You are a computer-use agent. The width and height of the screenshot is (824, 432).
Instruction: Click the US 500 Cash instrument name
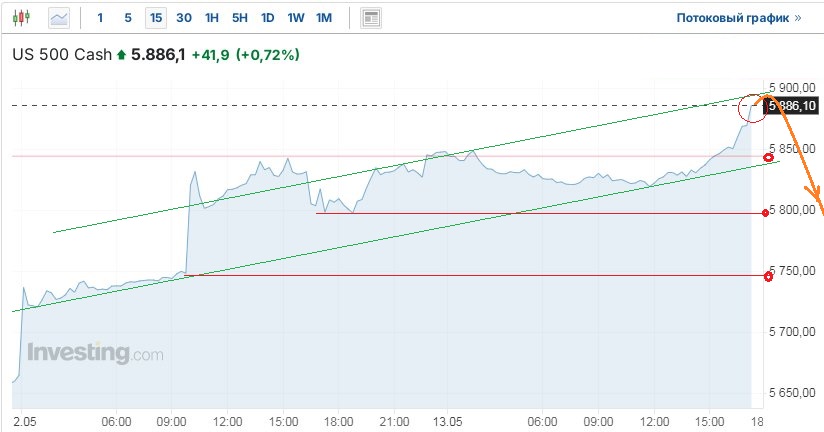[x=61, y=55]
